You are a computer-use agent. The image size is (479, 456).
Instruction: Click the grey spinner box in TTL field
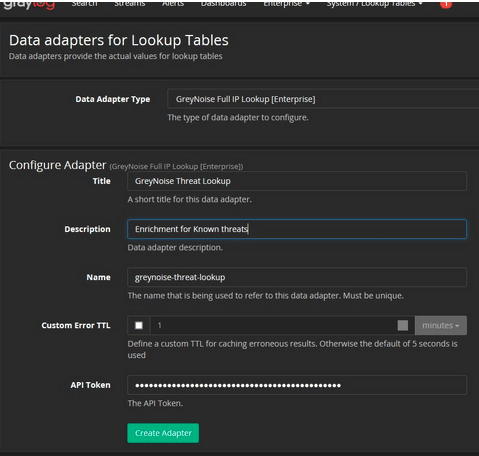click(x=403, y=325)
